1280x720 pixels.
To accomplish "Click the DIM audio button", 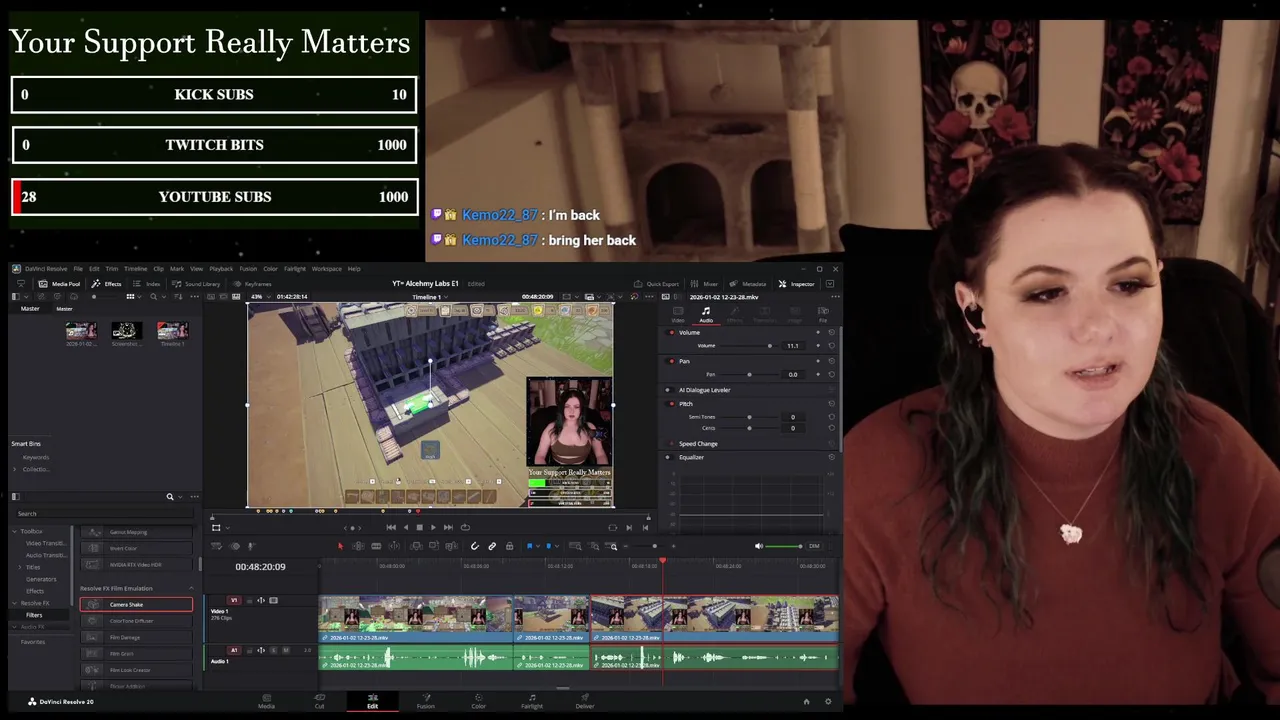I will (814, 546).
